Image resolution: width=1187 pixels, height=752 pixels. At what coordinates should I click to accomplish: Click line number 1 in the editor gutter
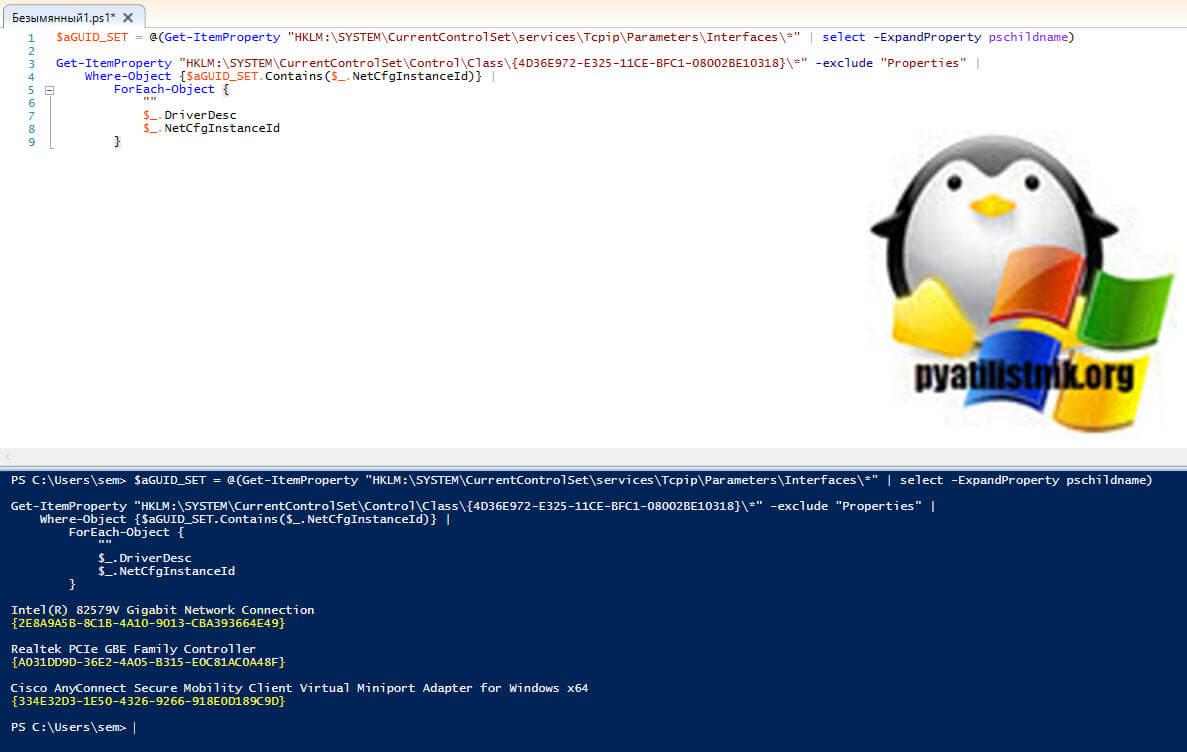click(x=31, y=38)
